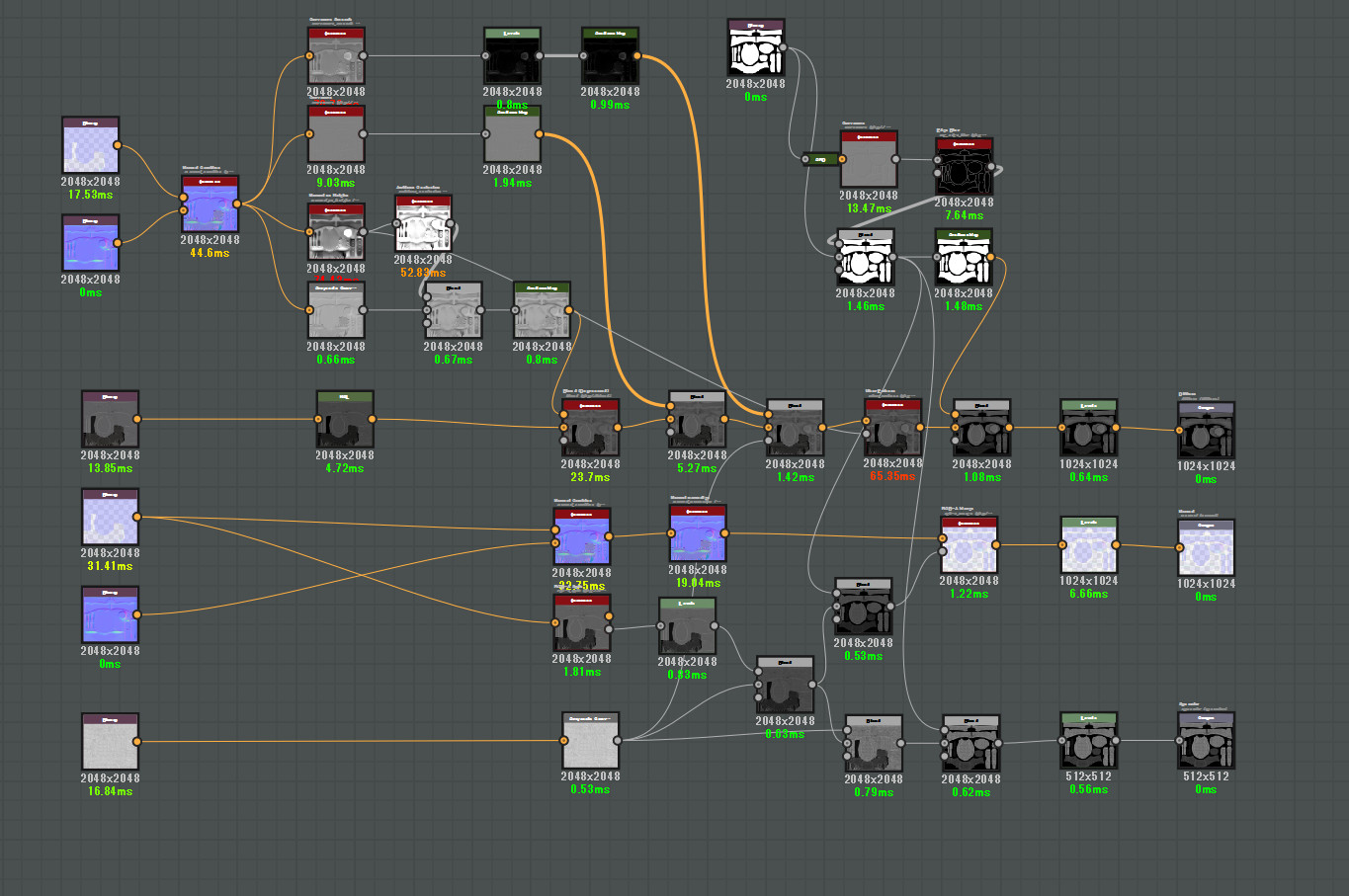The width and height of the screenshot is (1349, 896).
Task: Select the dark node timed 0.99ms
Action: coord(610,56)
